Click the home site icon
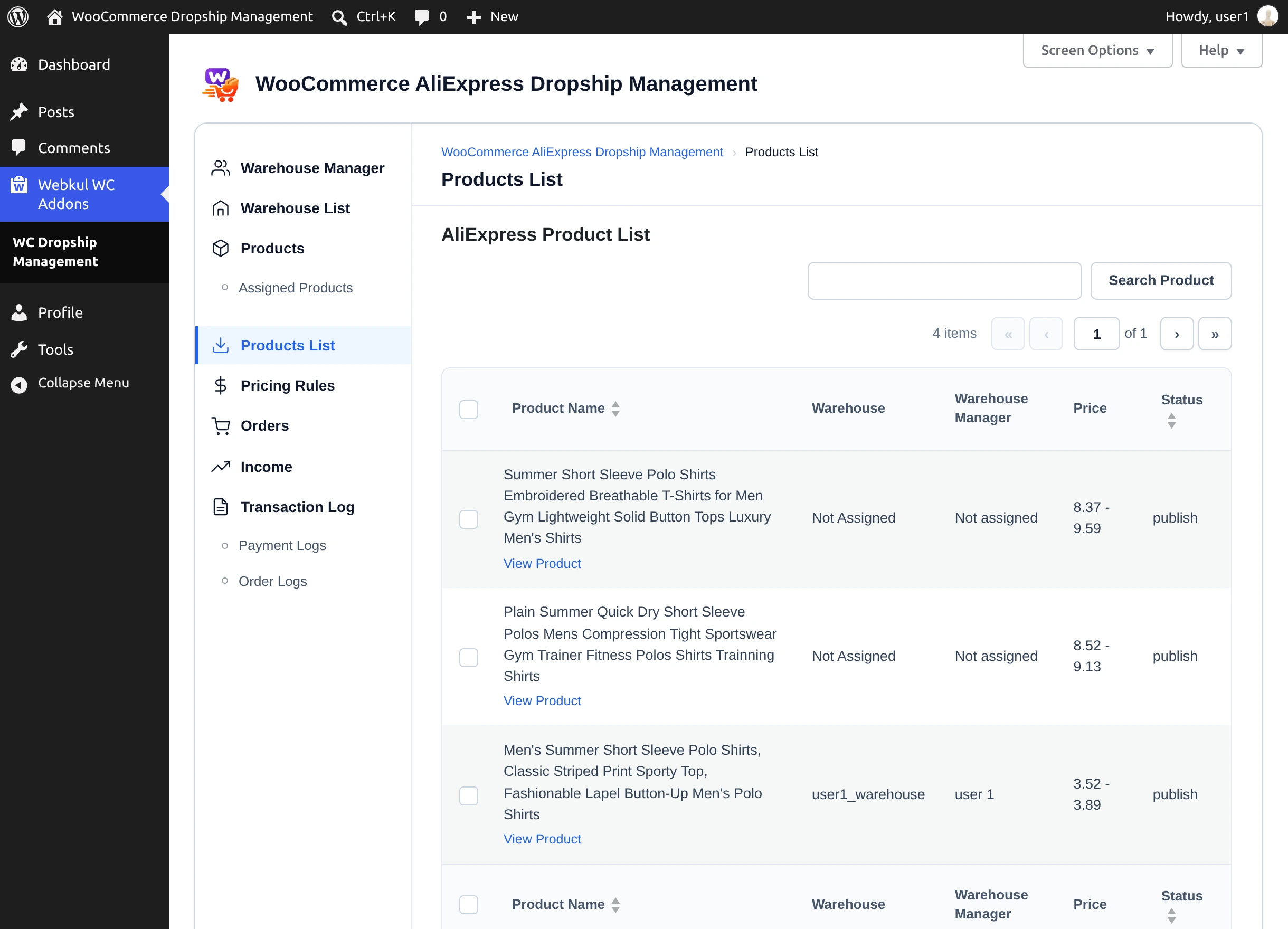 click(x=54, y=17)
